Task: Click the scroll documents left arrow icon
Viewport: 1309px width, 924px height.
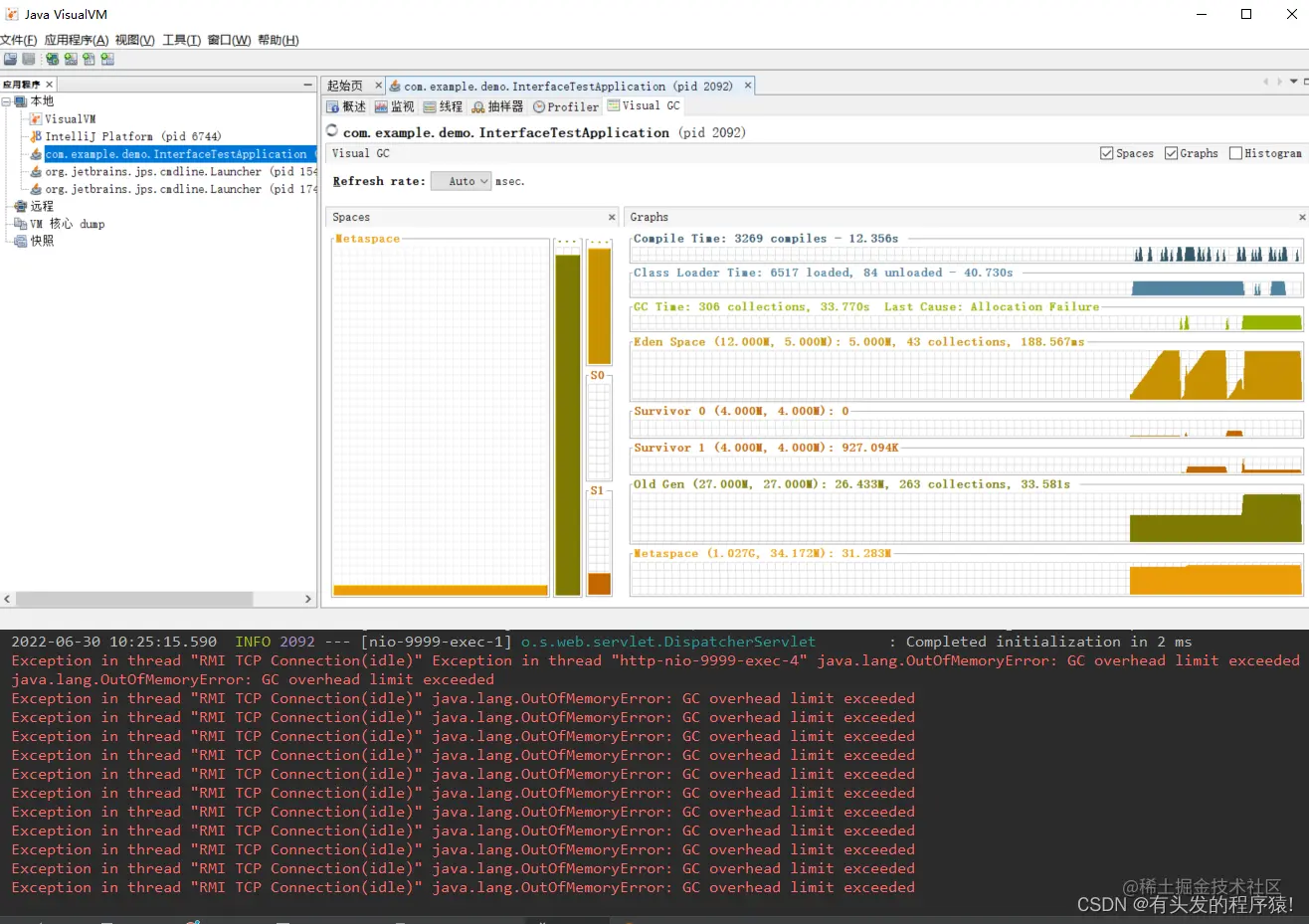Action: coord(1266,82)
